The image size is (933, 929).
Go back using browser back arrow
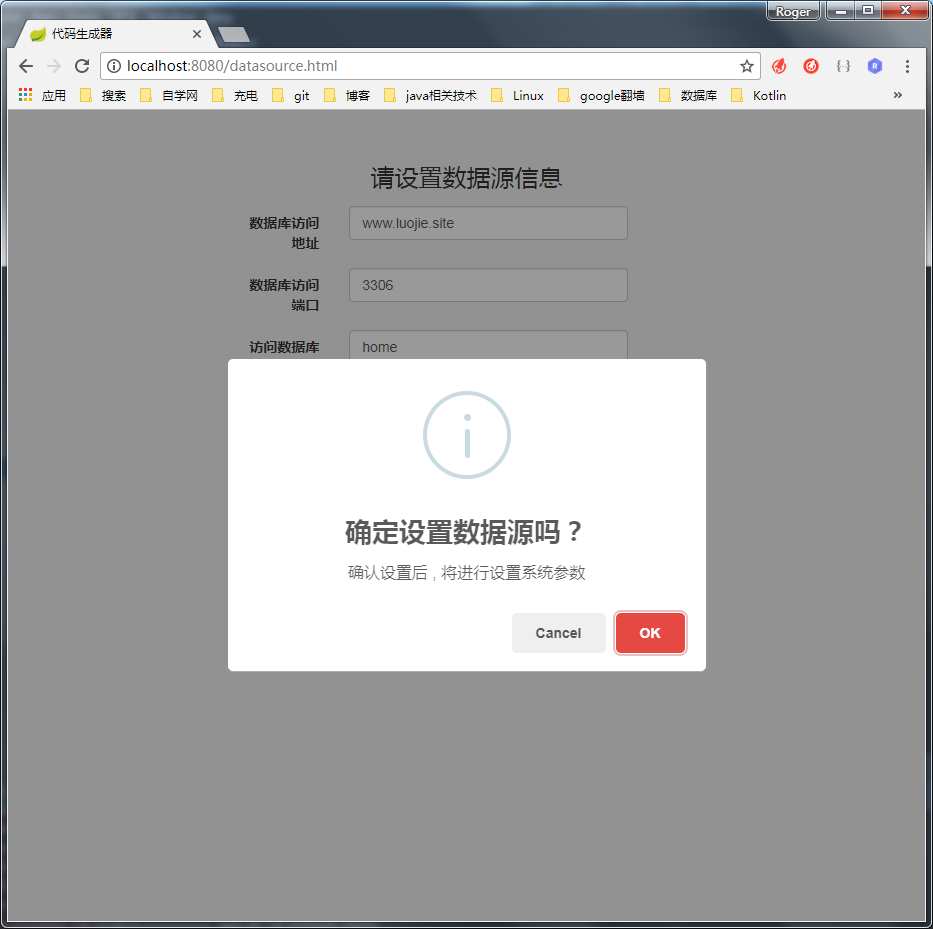(26, 65)
